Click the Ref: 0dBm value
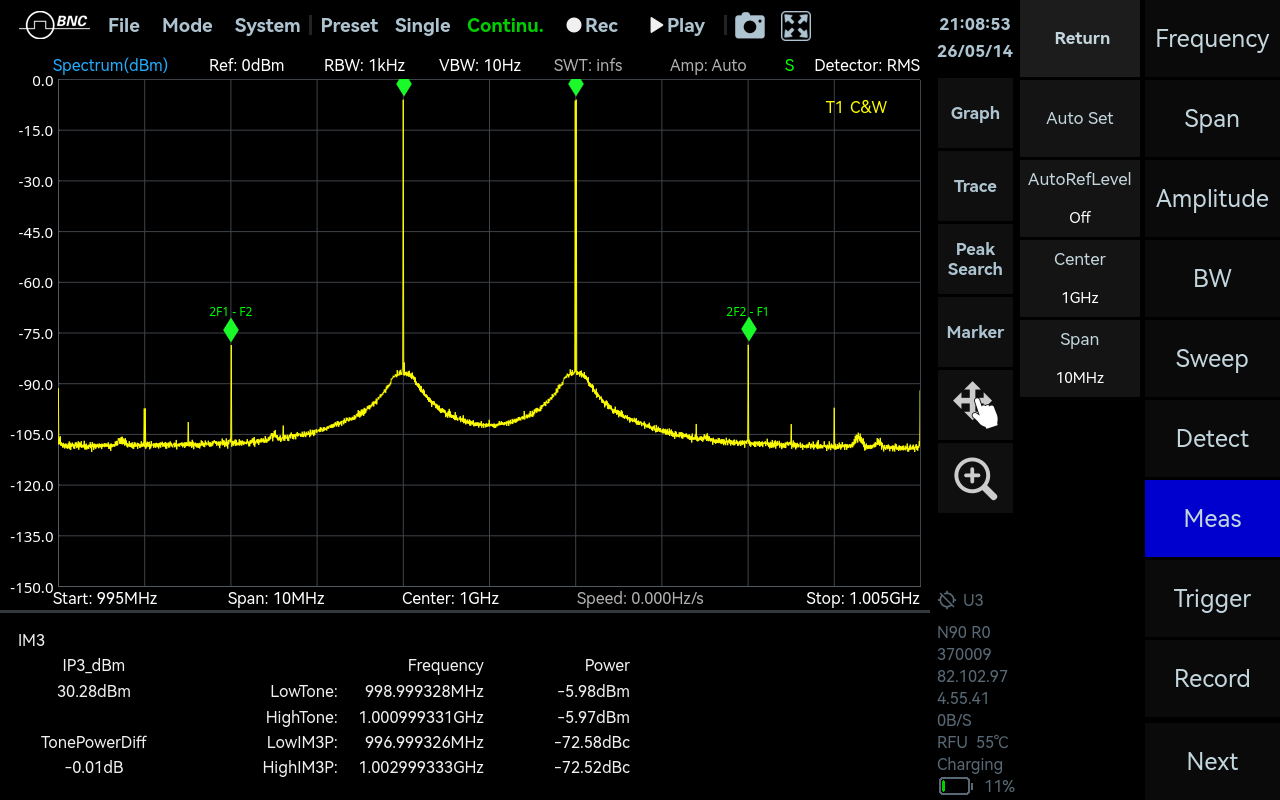This screenshot has width=1280, height=800. 246,65
